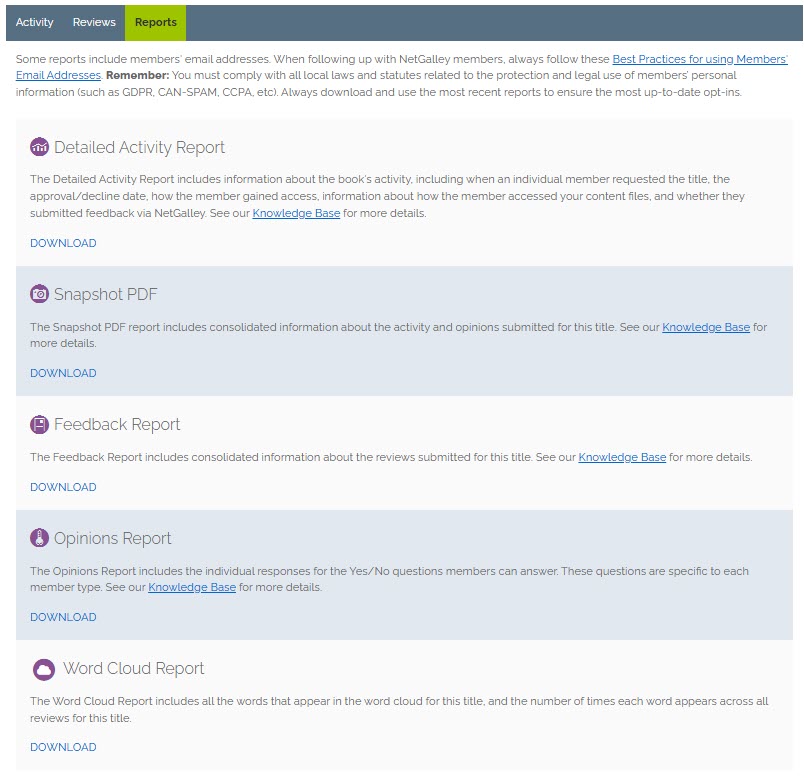Image resolution: width=804 pixels, height=781 pixels.
Task: Click the Snapshot PDF camera icon
Action: click(40, 294)
